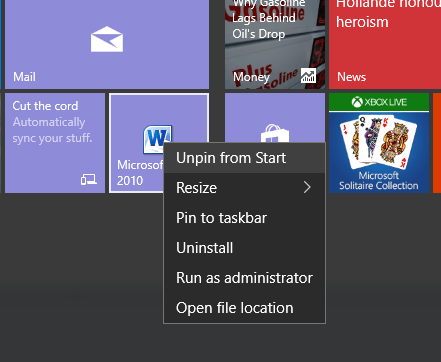Open the Money tile
Screen dimensions: 441x362
275,44
